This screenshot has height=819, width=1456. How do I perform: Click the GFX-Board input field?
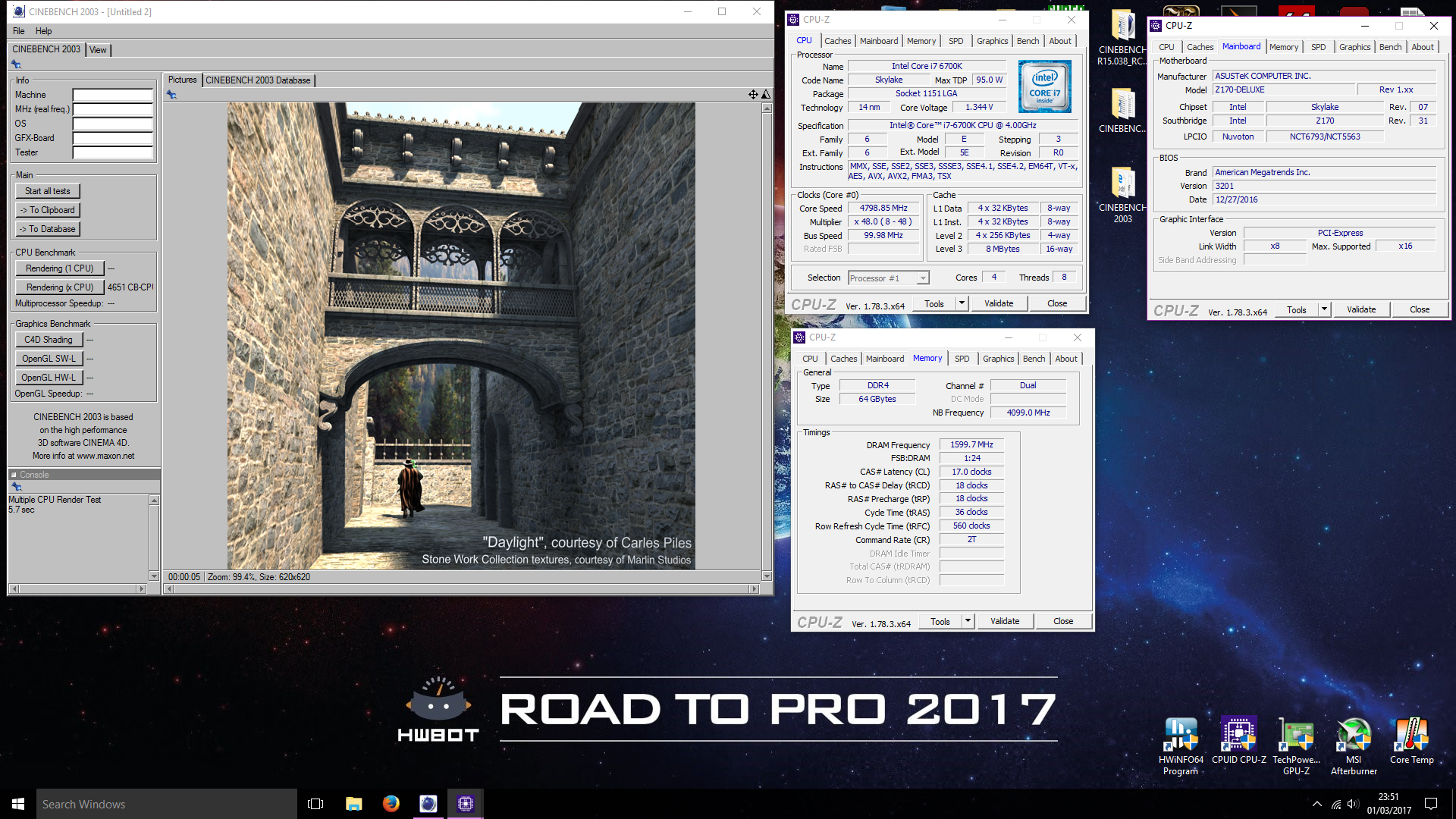[x=112, y=138]
